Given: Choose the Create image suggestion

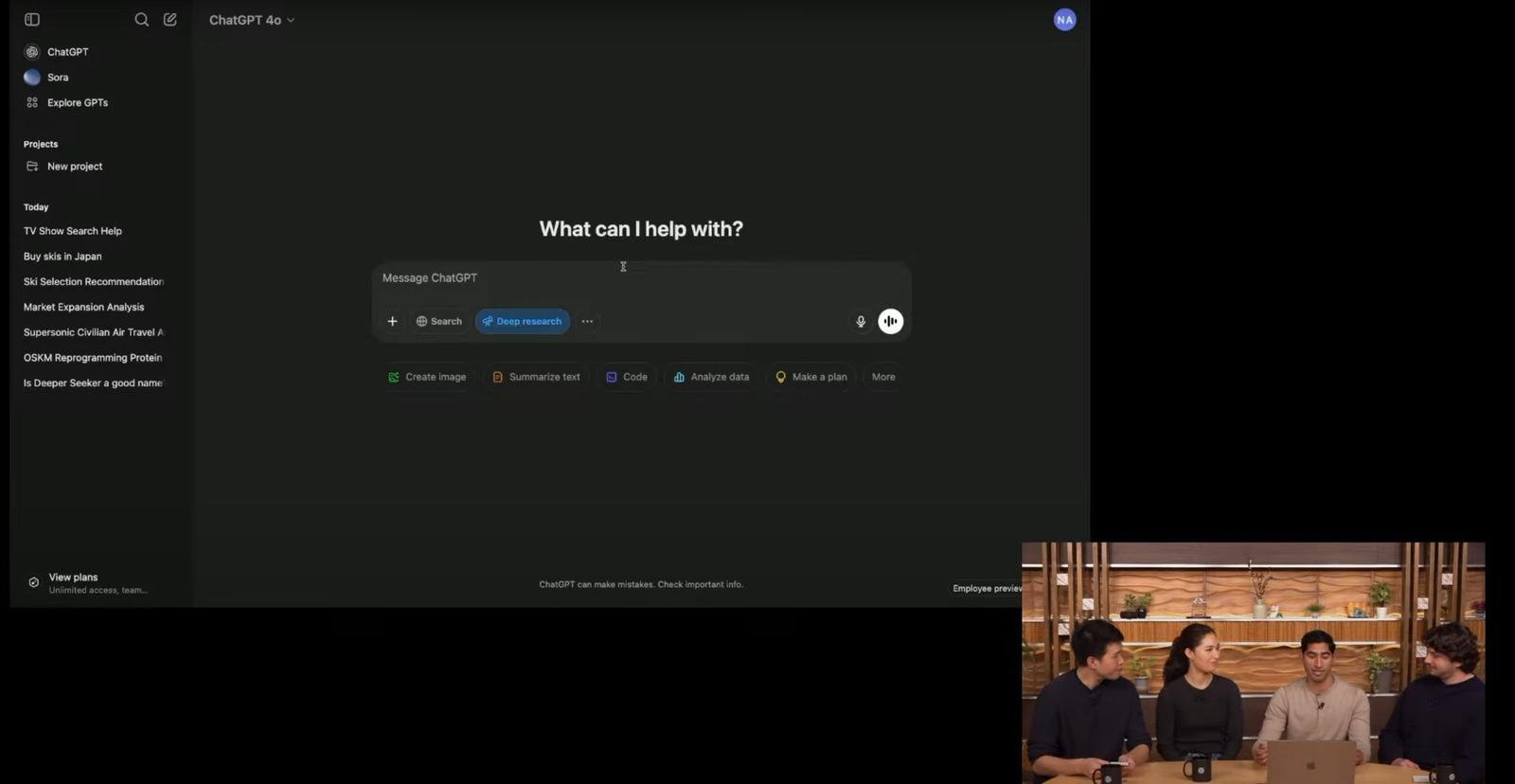Looking at the screenshot, I should [427, 378].
